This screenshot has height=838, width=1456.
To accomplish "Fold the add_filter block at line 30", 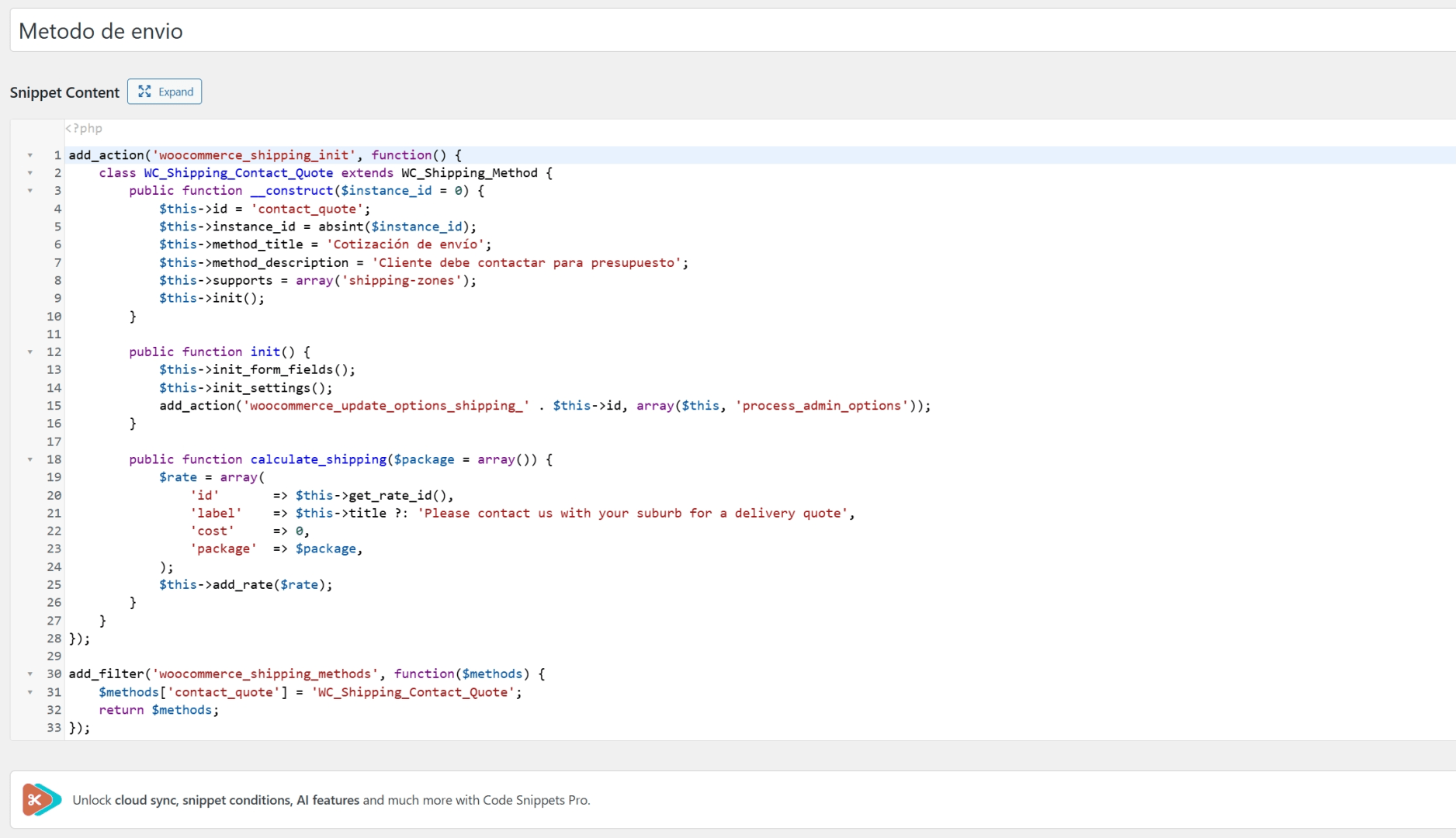I will pos(30,674).
